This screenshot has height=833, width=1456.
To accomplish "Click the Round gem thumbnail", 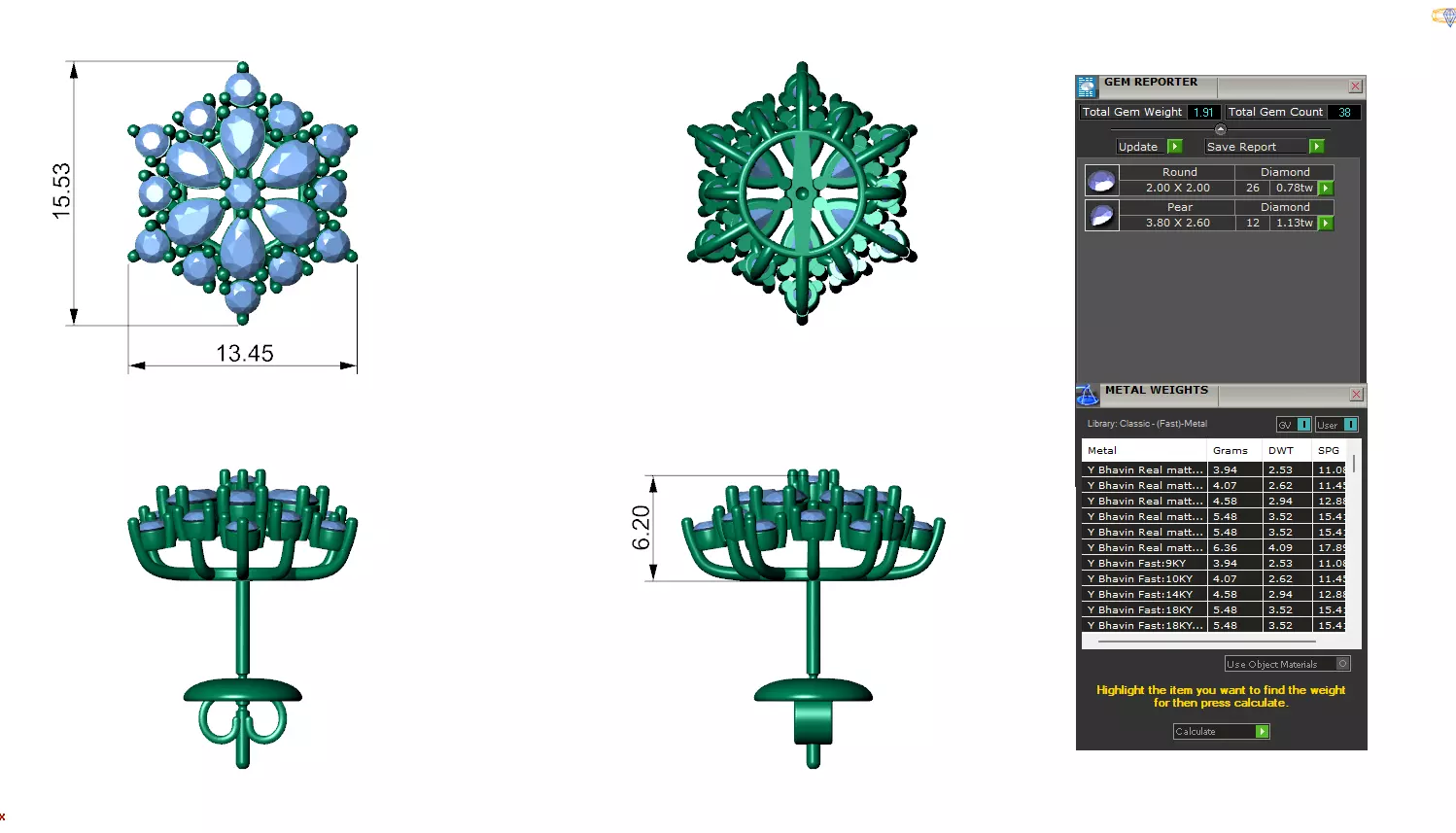I will click(x=1101, y=180).
